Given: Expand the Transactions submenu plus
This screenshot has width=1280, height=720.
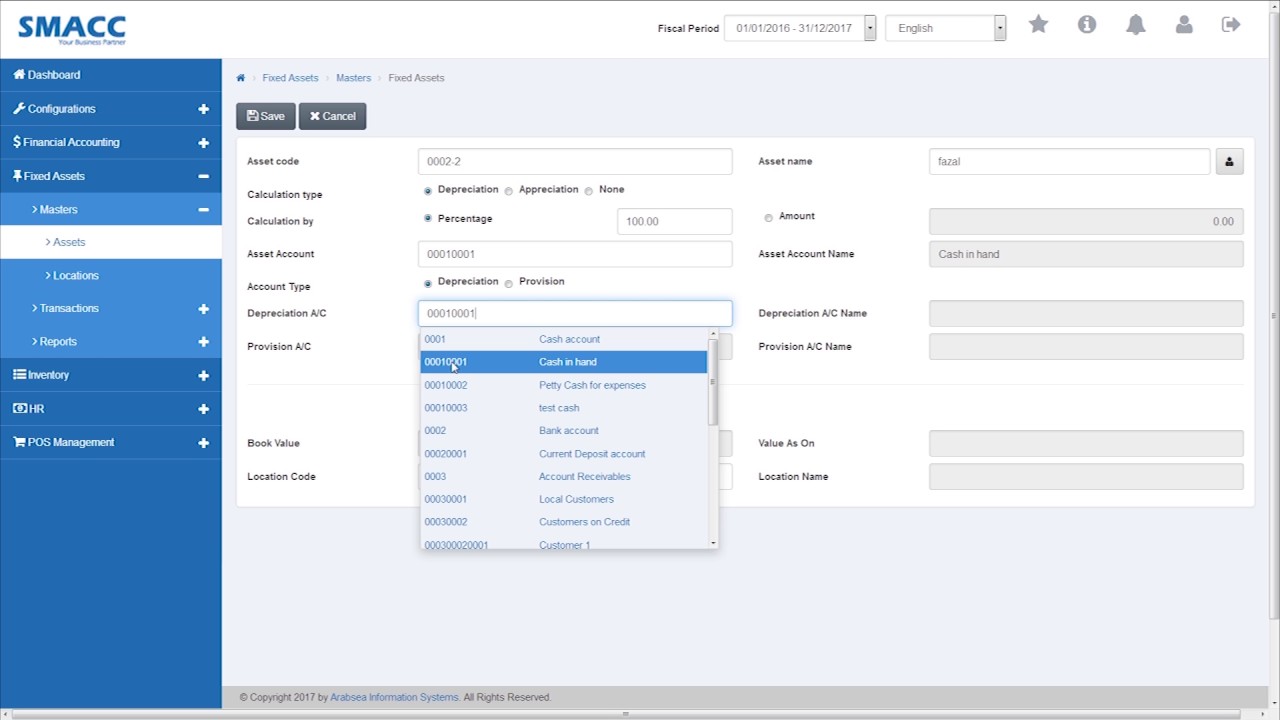Looking at the screenshot, I should (x=203, y=309).
